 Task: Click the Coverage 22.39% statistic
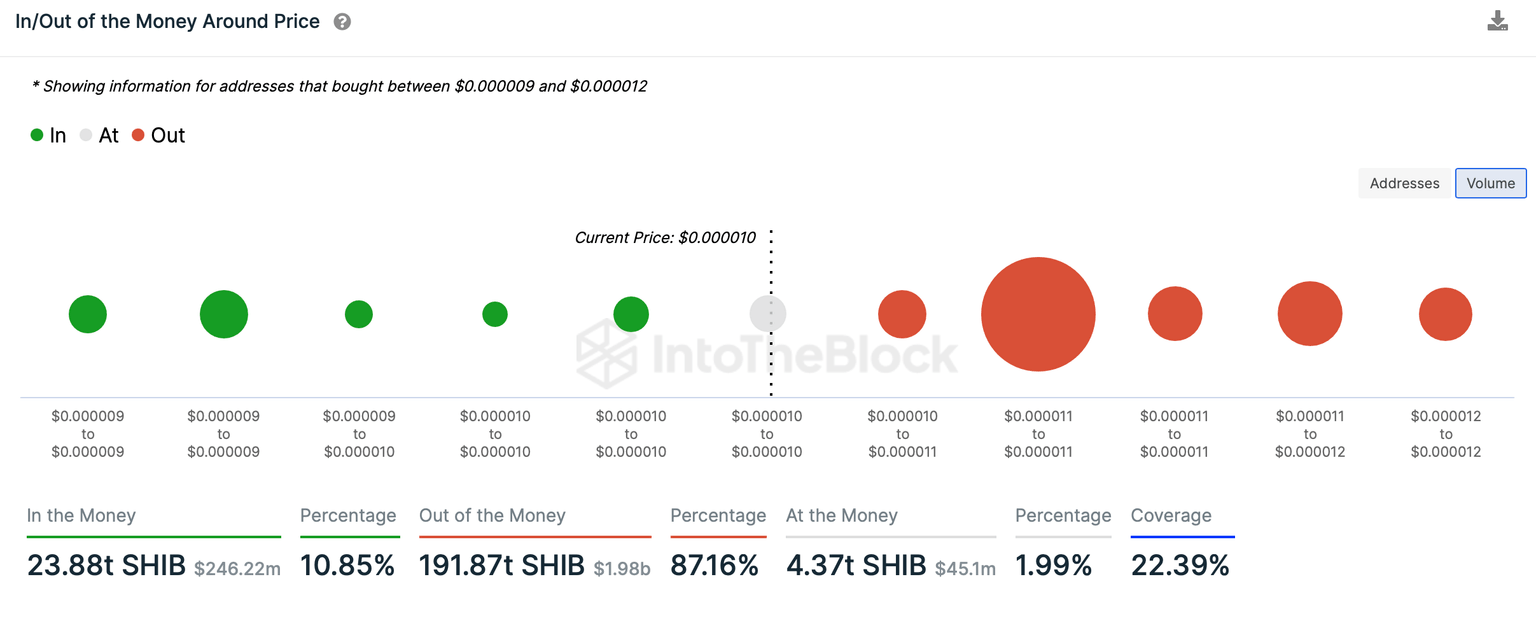point(1181,564)
